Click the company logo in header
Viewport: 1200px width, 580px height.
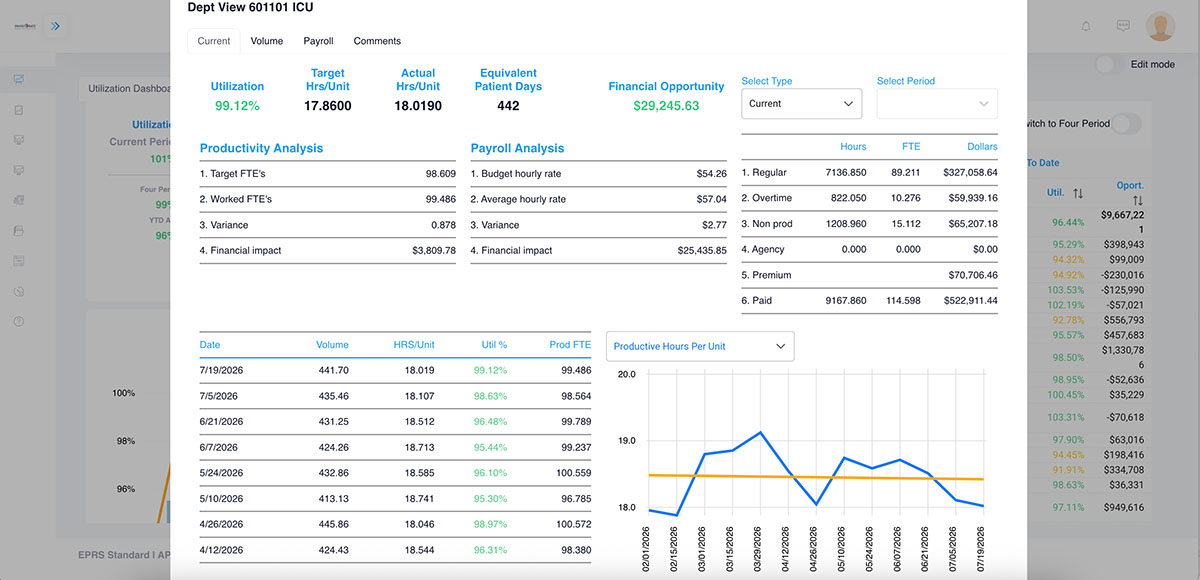point(23,26)
